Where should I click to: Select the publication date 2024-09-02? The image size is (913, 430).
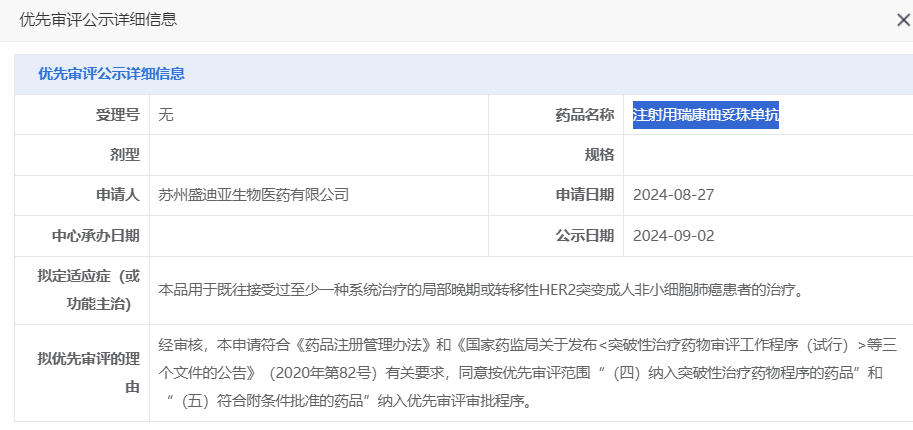pos(673,236)
